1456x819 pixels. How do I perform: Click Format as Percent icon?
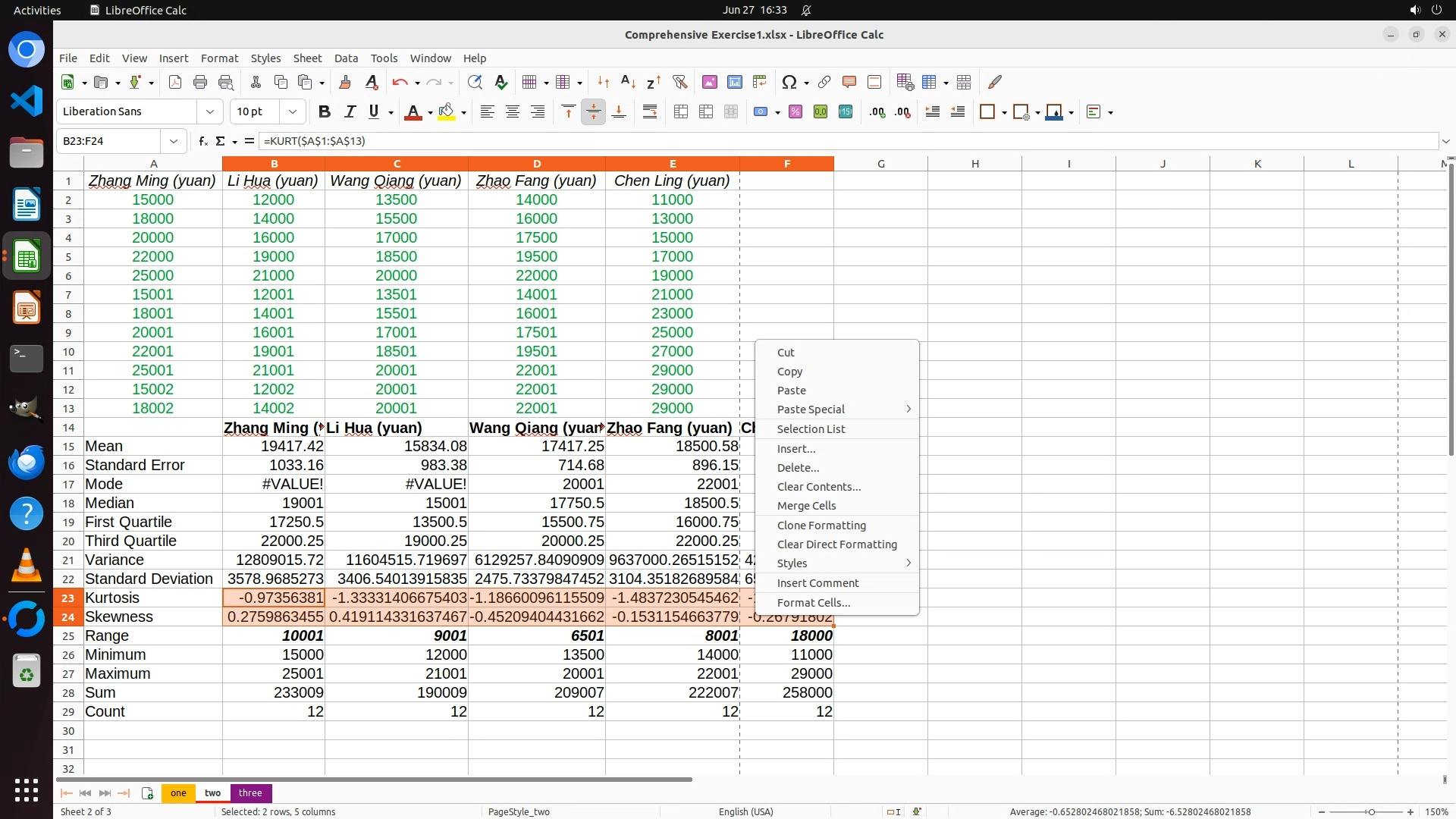pyautogui.click(x=795, y=111)
